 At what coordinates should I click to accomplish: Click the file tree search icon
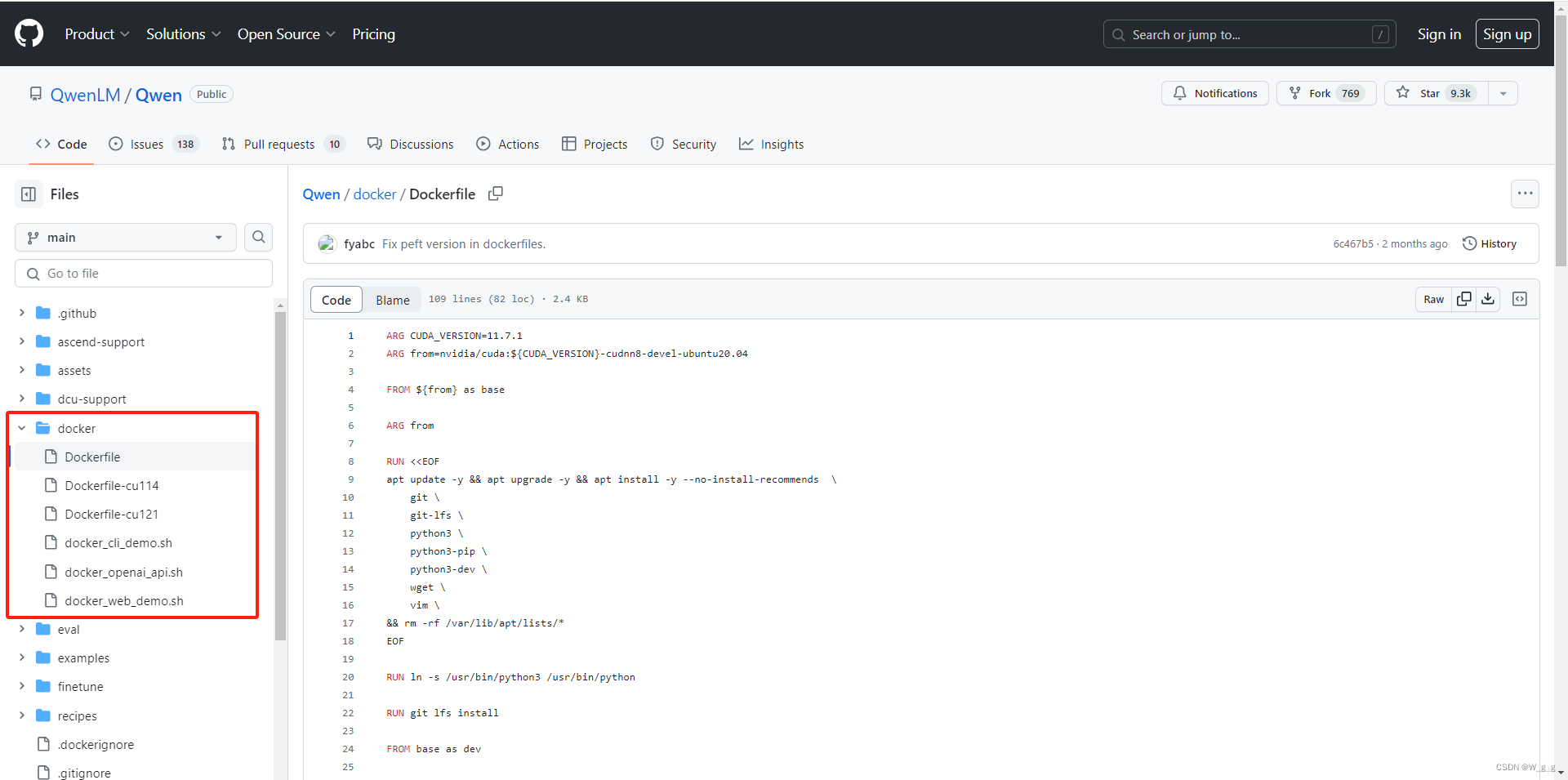258,237
